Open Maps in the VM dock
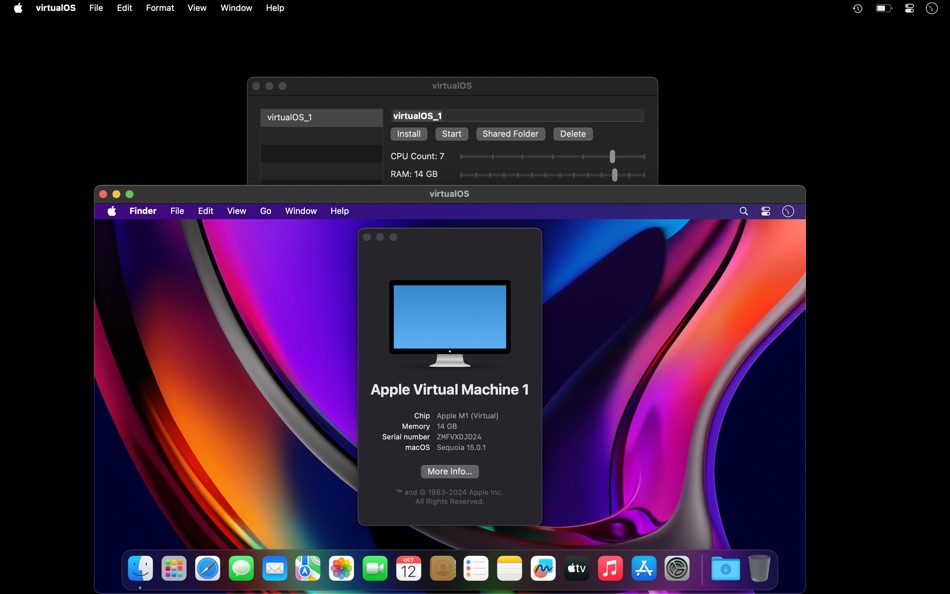950x594 pixels. [x=308, y=569]
